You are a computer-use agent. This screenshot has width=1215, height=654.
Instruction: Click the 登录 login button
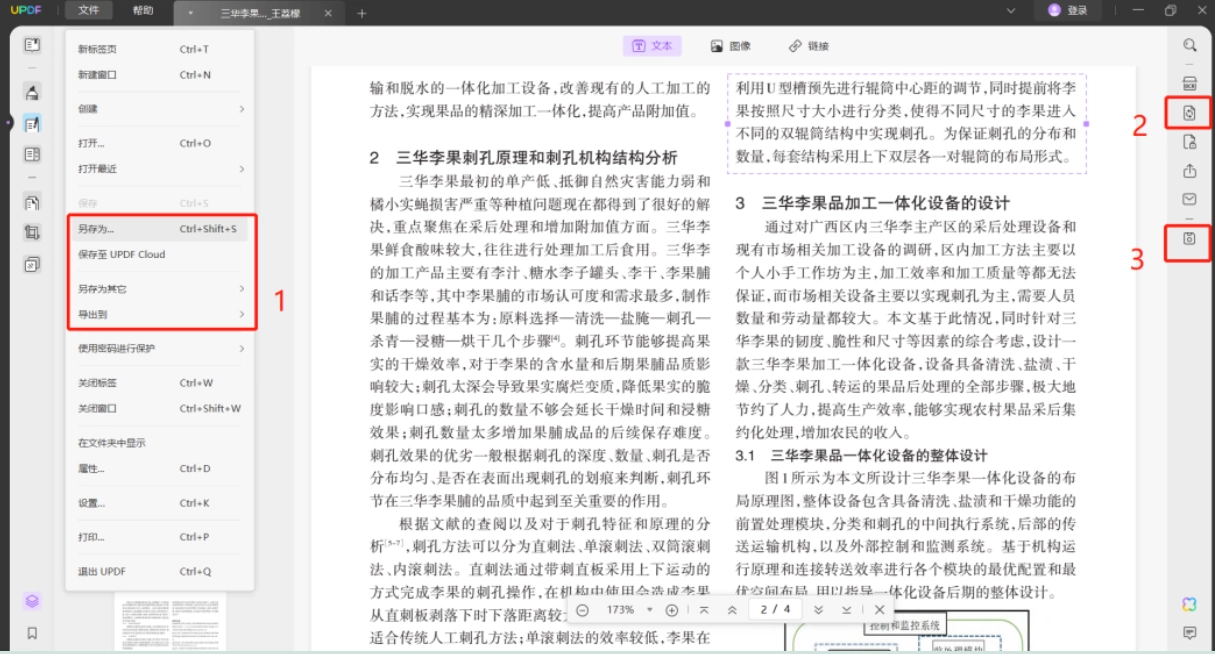coord(1068,10)
